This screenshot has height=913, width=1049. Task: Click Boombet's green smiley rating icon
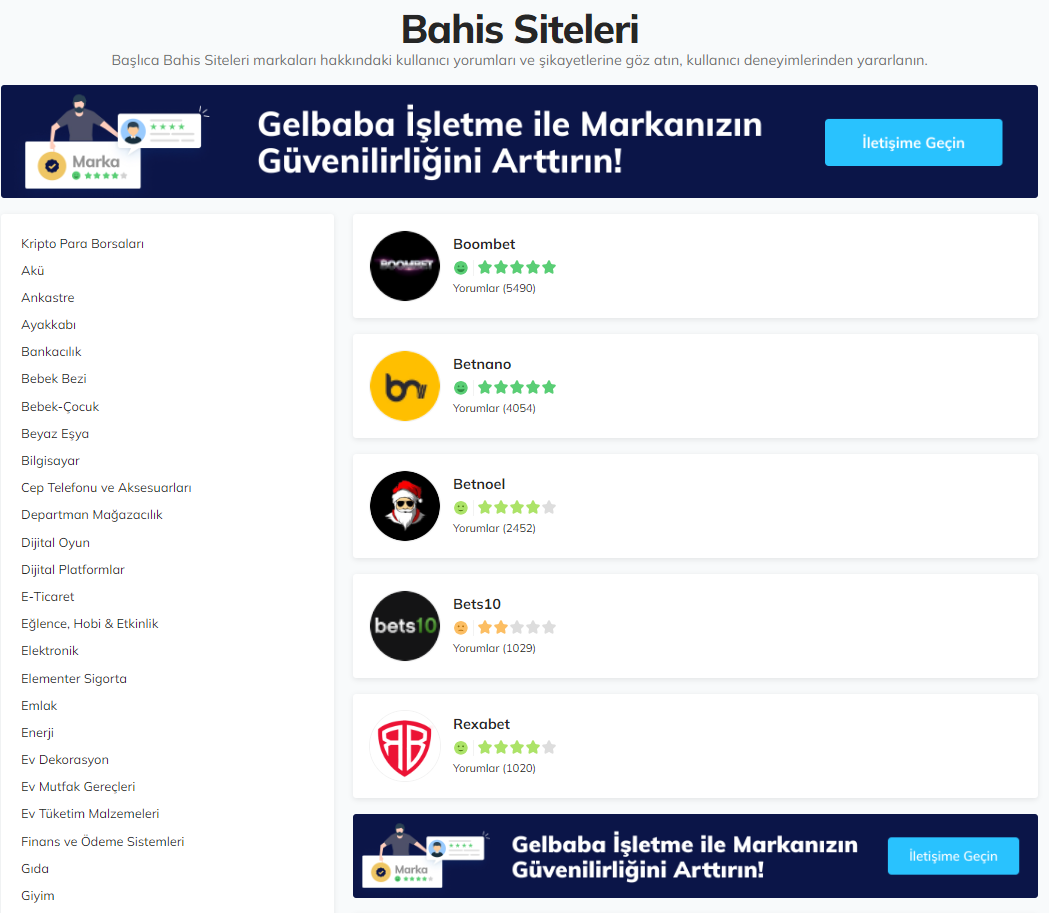click(x=461, y=268)
